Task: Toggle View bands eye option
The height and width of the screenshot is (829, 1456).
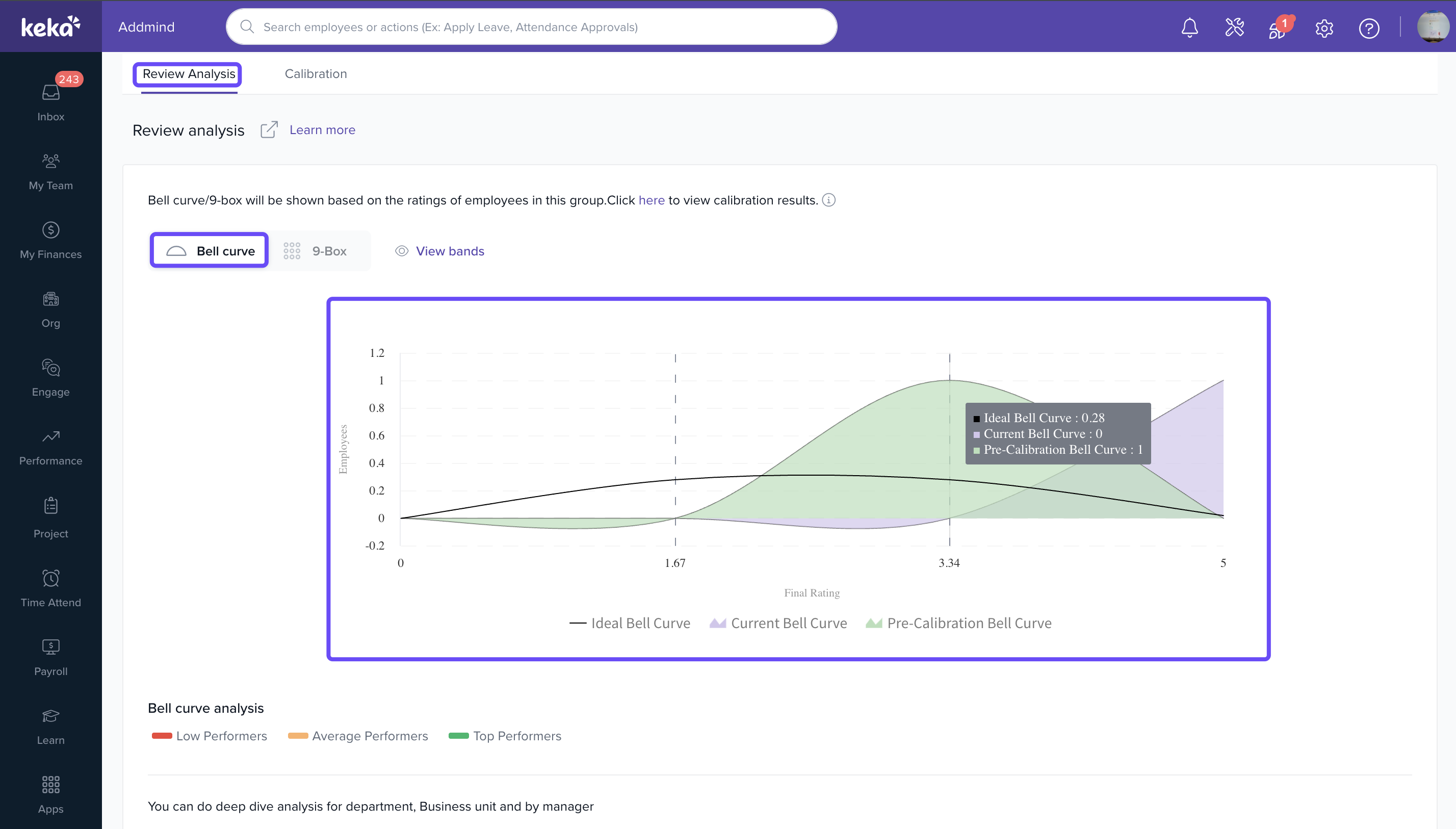Action: (x=439, y=251)
